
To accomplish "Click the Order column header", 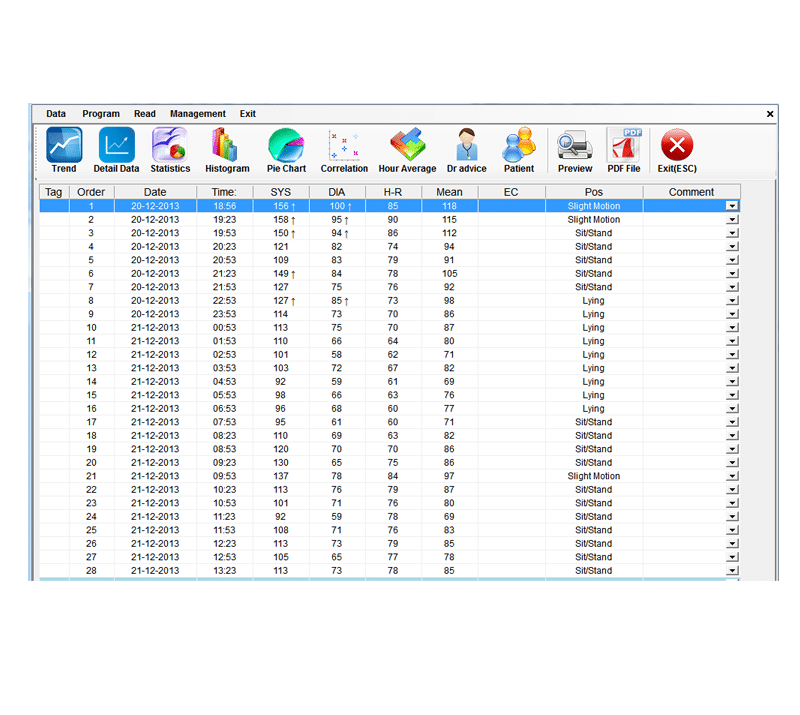I will point(91,192).
